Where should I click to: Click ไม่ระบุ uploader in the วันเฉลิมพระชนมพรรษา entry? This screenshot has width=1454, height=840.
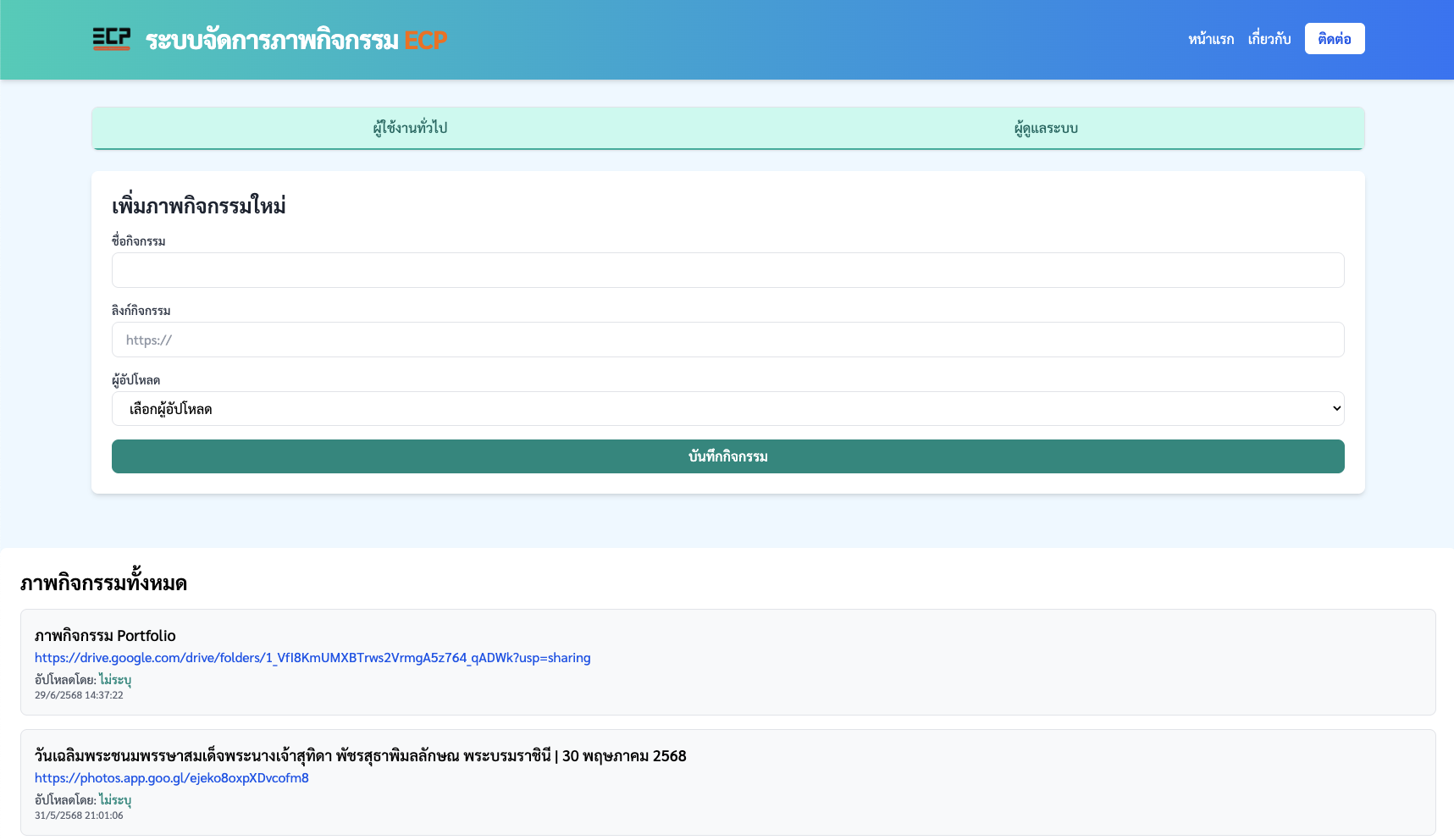pos(115,800)
